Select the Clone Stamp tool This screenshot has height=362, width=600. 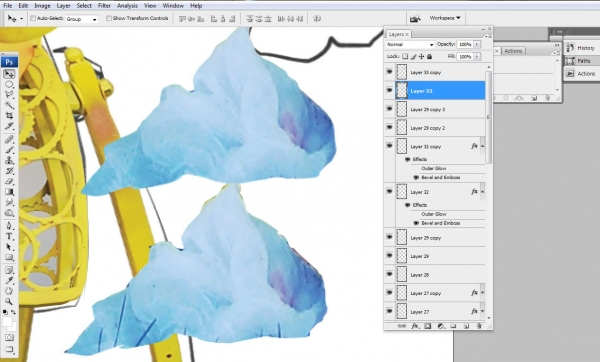click(9, 160)
